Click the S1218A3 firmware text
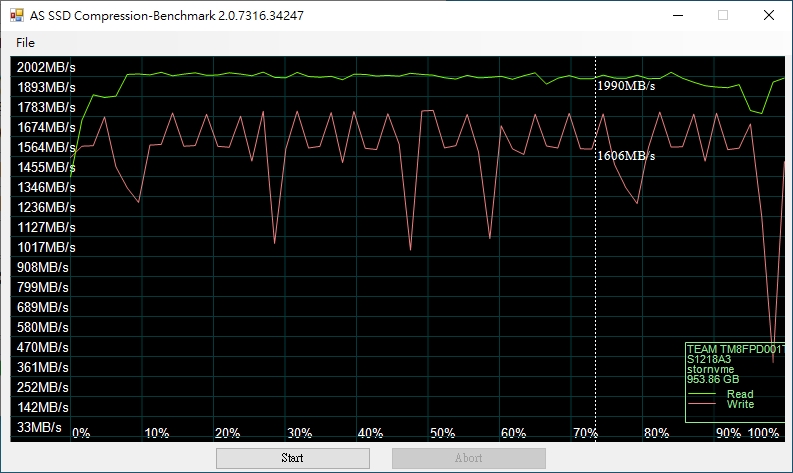 pos(709,359)
